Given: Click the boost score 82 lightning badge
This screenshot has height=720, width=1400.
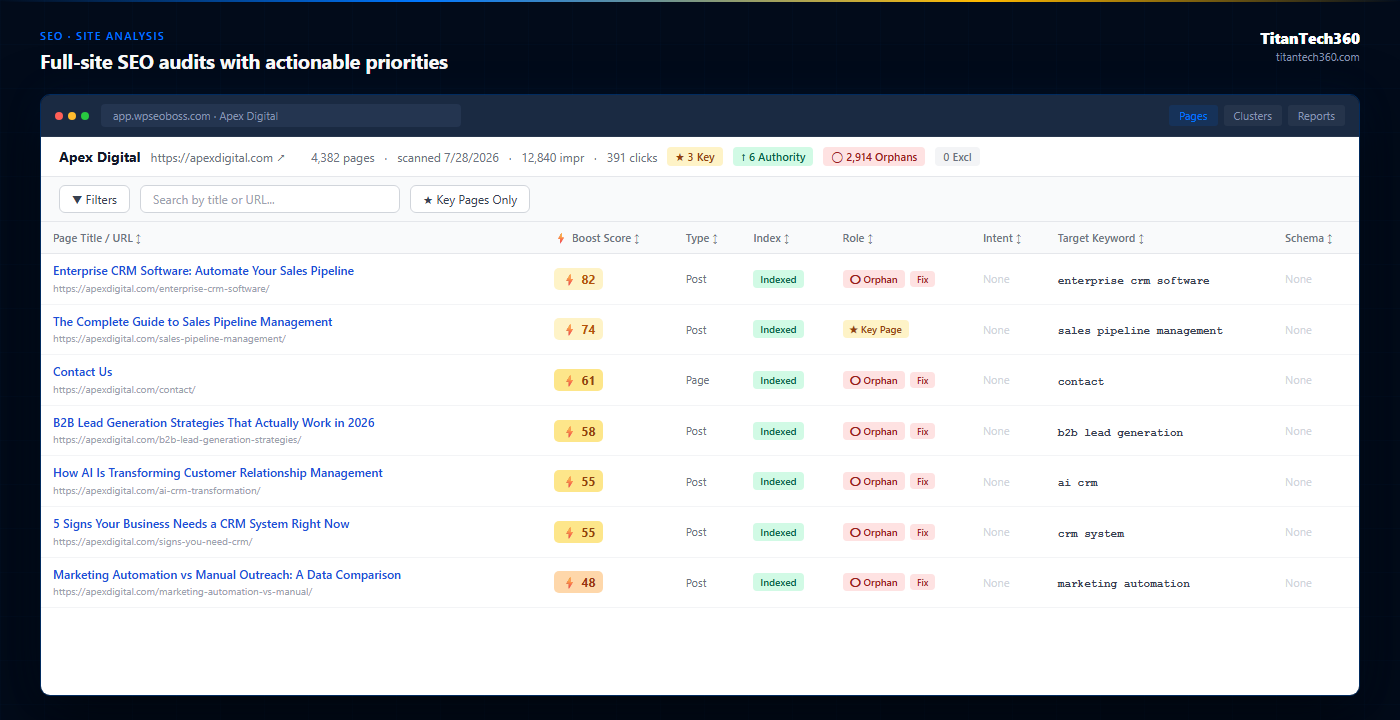Looking at the screenshot, I should 579,279.
